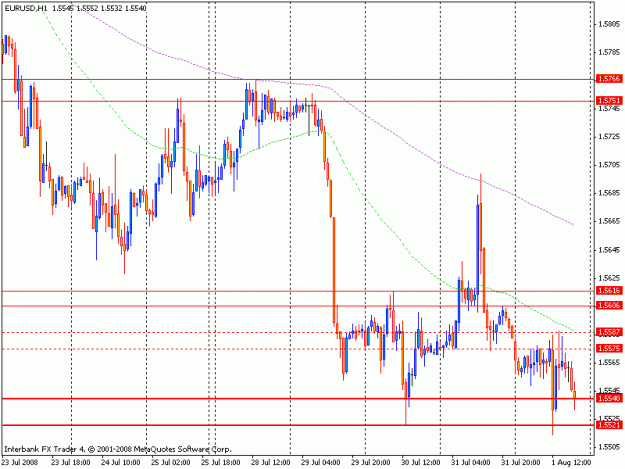625x469 pixels.
Task: Click the red 1.5616 price level label
Action: (609, 290)
